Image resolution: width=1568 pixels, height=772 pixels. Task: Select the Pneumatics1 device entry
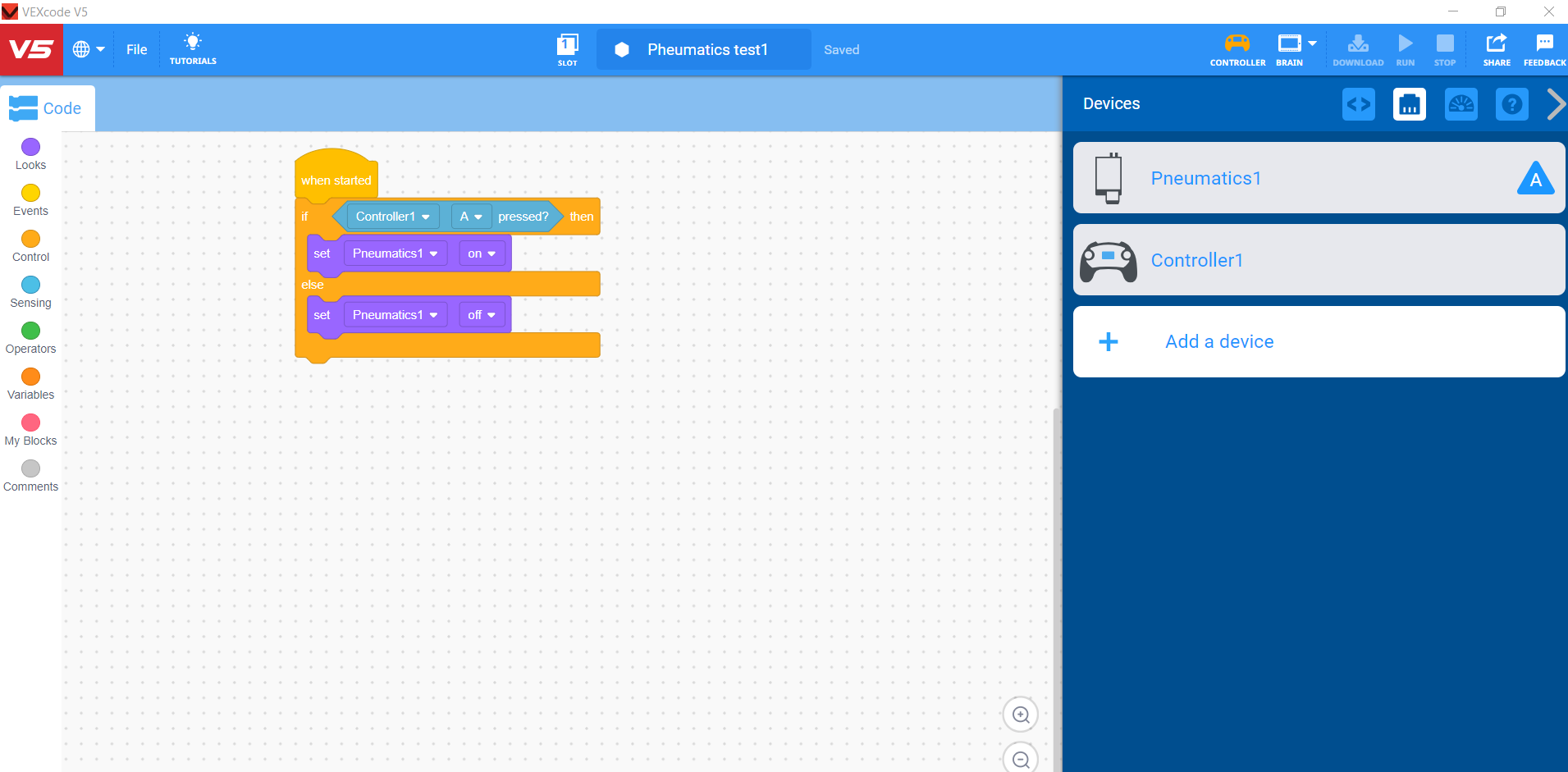(1319, 178)
